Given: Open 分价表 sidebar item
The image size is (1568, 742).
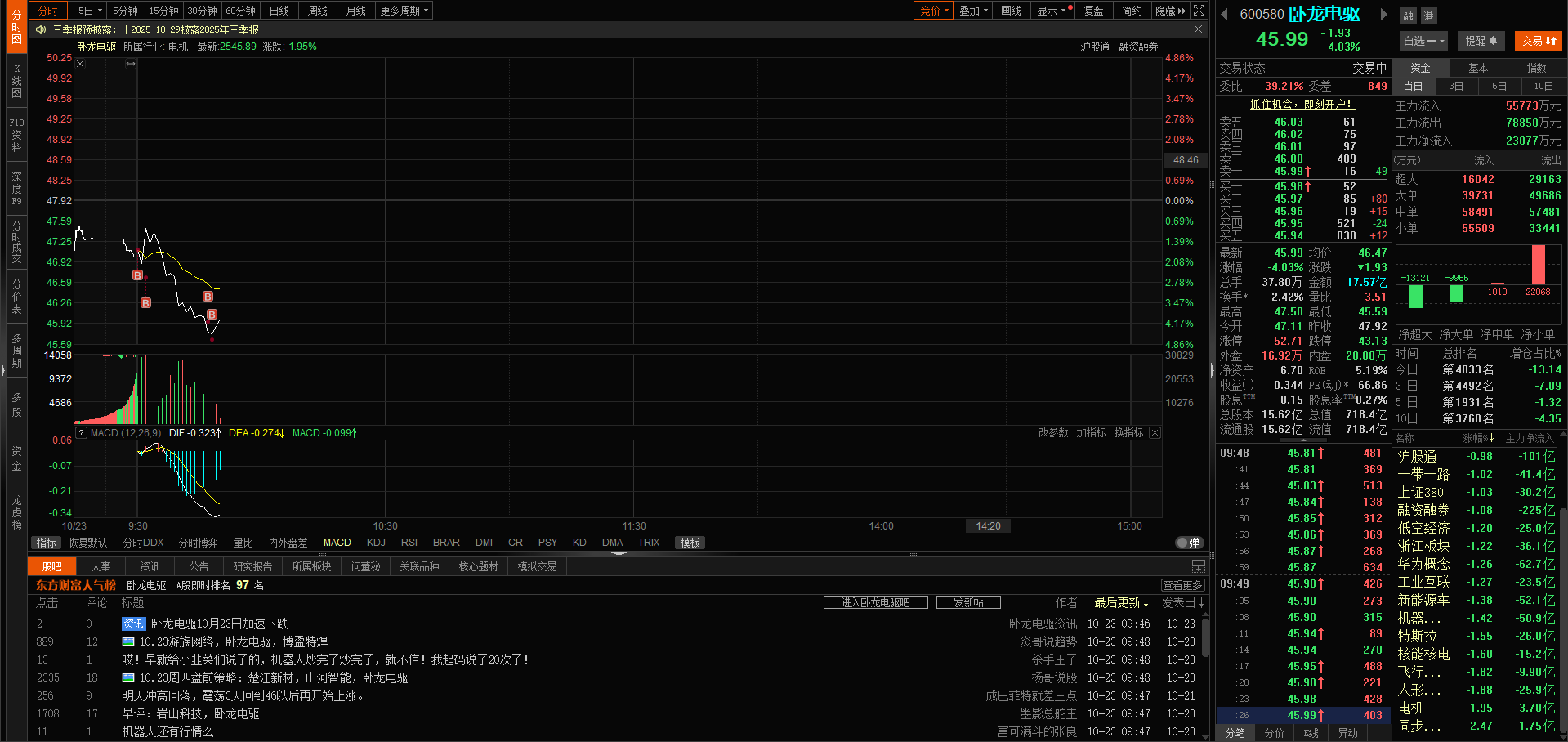Looking at the screenshot, I should pyautogui.click(x=16, y=297).
